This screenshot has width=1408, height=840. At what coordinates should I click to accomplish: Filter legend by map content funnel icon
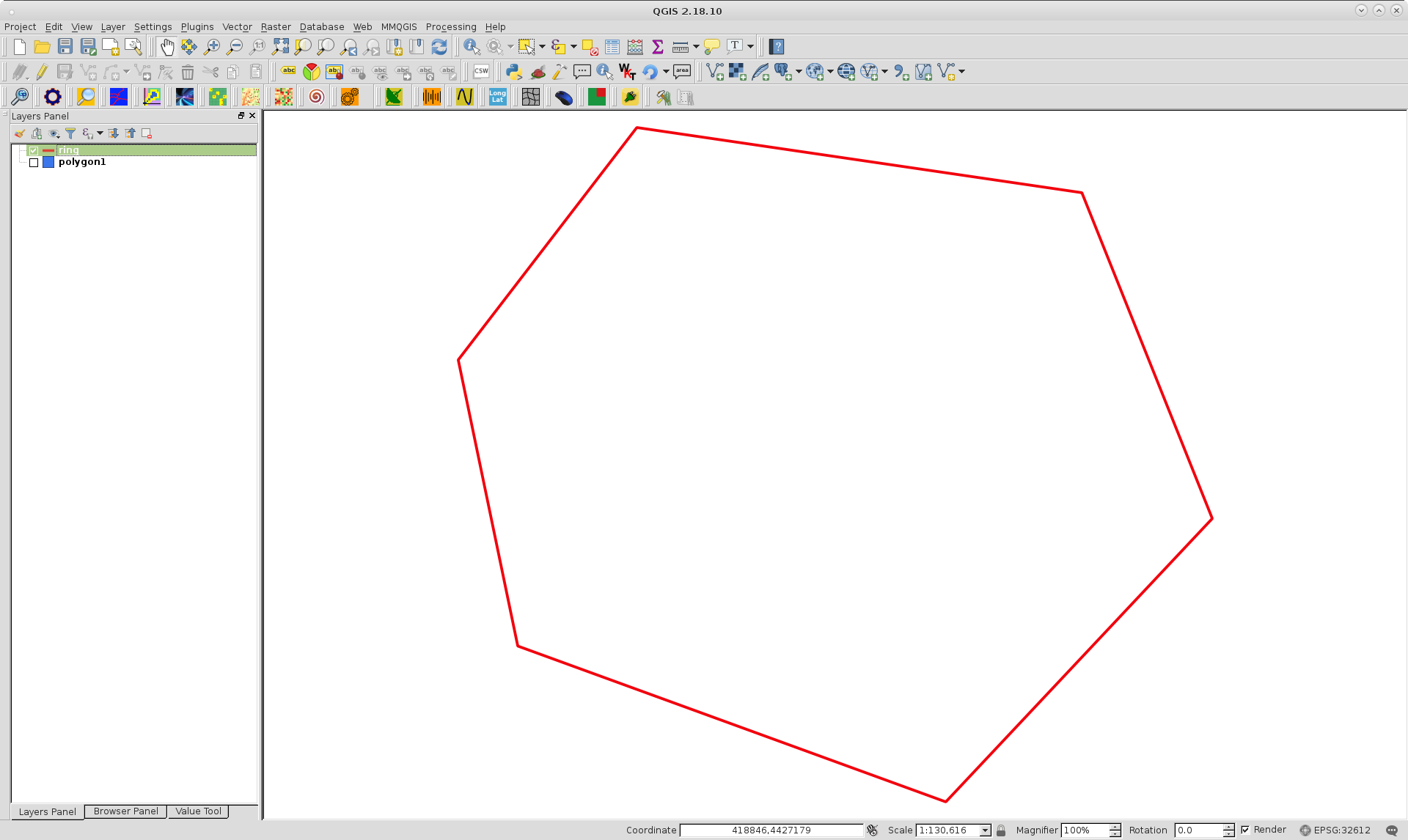coord(70,133)
